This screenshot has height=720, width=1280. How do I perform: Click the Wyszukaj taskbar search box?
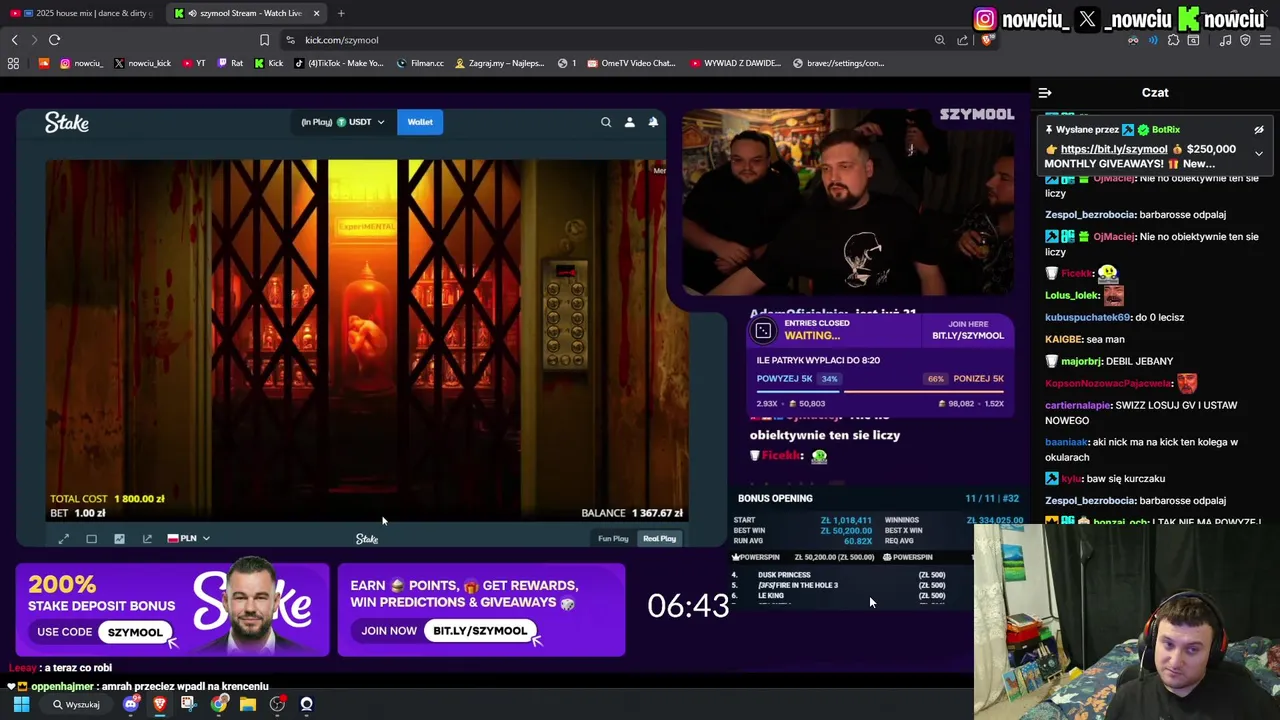point(76,704)
